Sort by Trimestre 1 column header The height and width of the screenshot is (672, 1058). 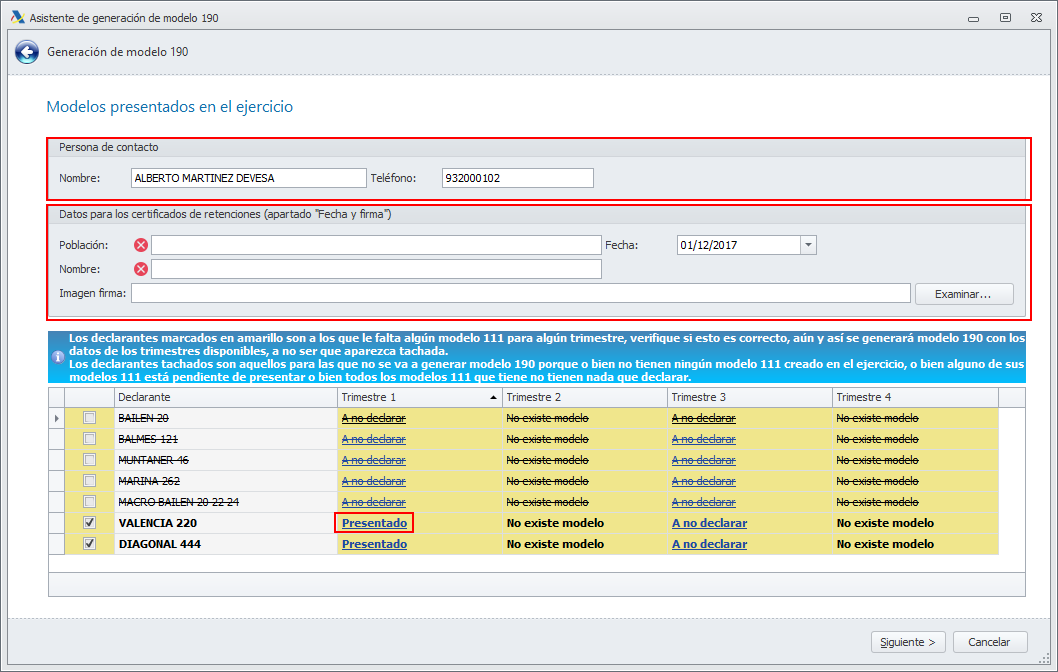(417, 398)
